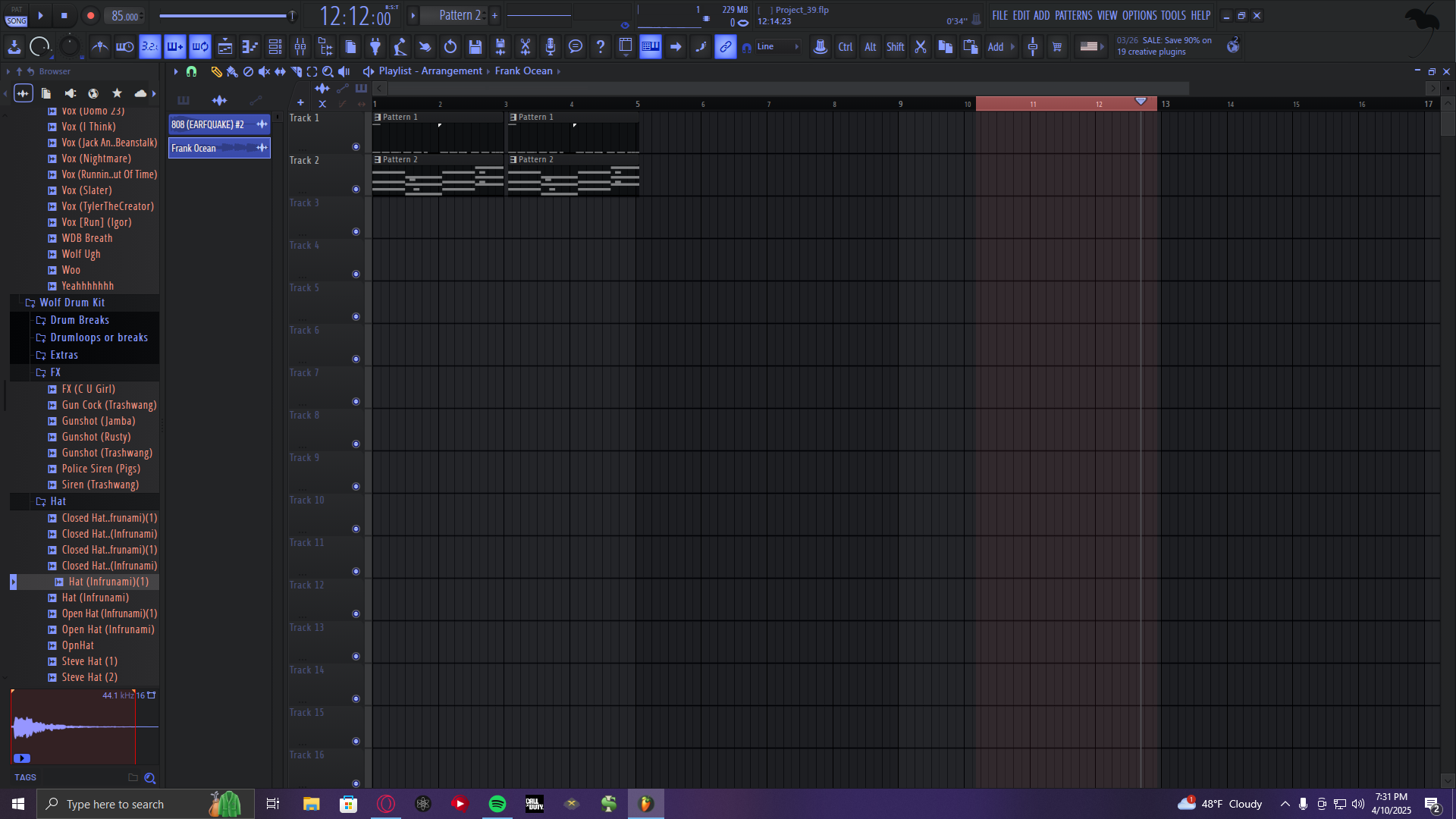Mute Track 1 with its dot

(x=356, y=147)
